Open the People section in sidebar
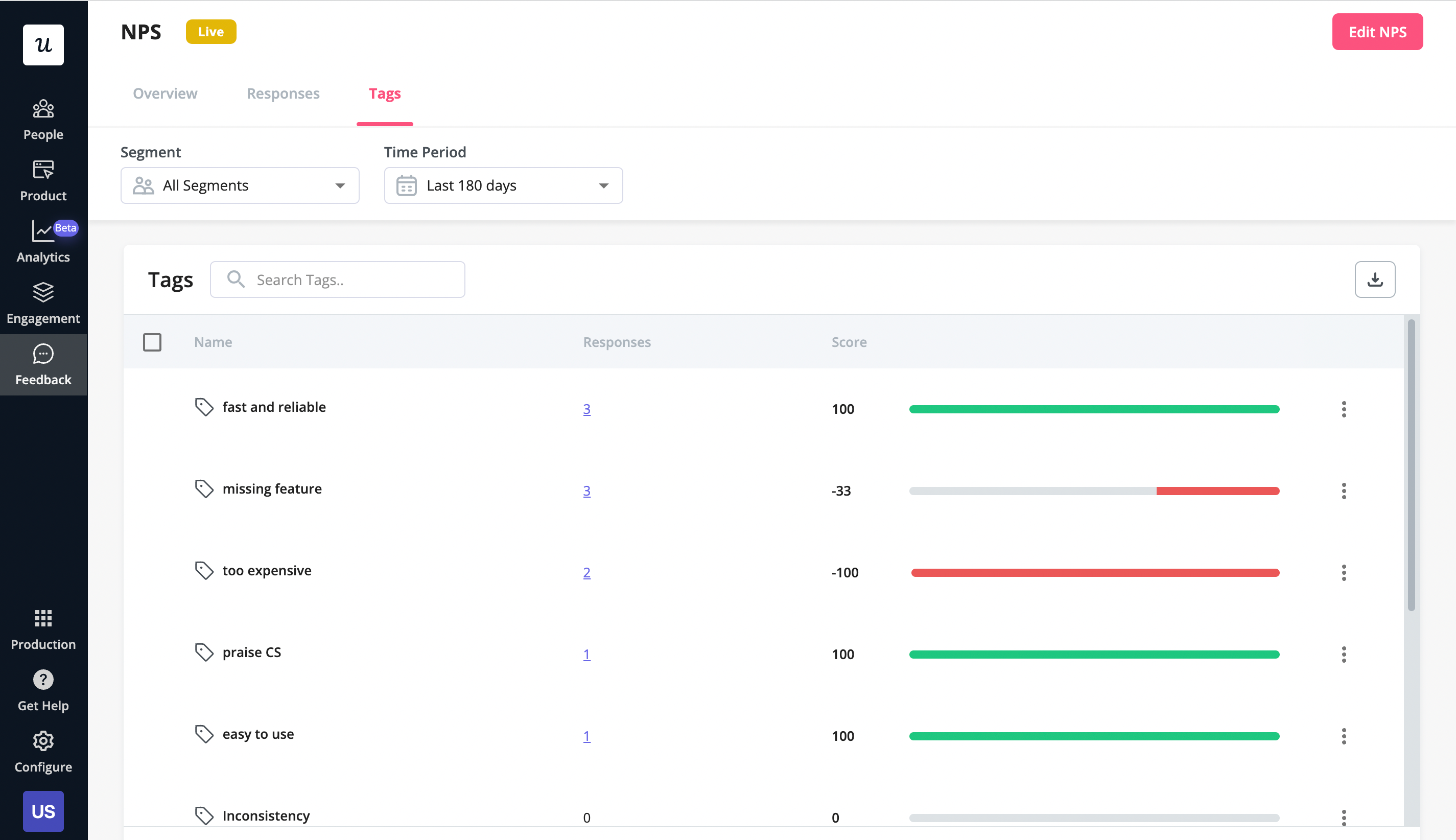 click(43, 119)
